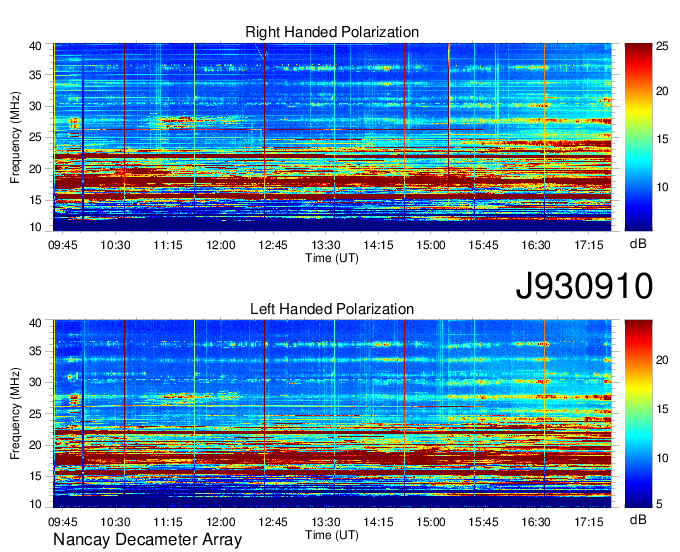Viewport: 680px width, 552px height.
Task: Click the '15:00' time tick under Right Handed plot
Action: 431,245
